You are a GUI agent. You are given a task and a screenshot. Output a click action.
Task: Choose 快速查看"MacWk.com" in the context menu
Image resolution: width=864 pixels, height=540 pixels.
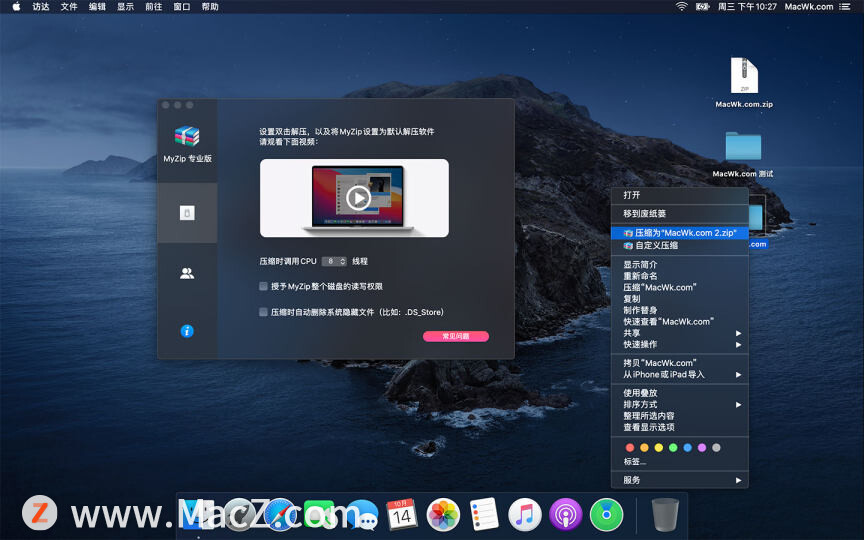point(679,322)
